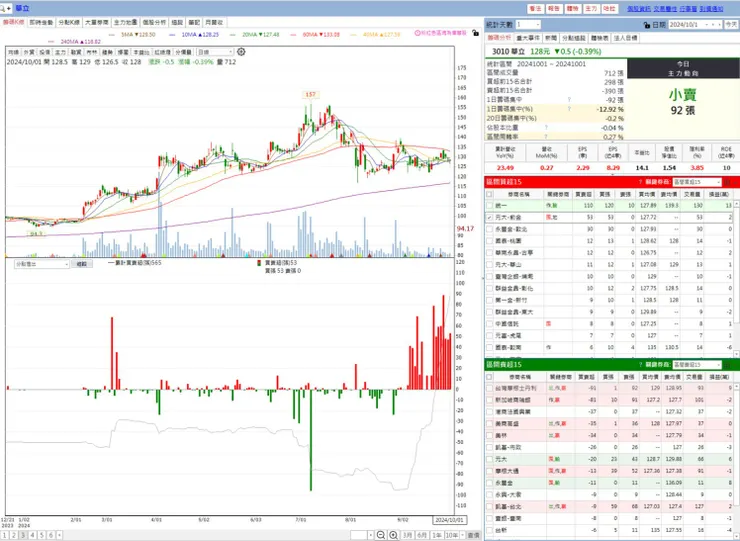Open the 日線 period dropdown on chart toolbar
The width and height of the screenshot is (740, 541).
coord(215,52)
